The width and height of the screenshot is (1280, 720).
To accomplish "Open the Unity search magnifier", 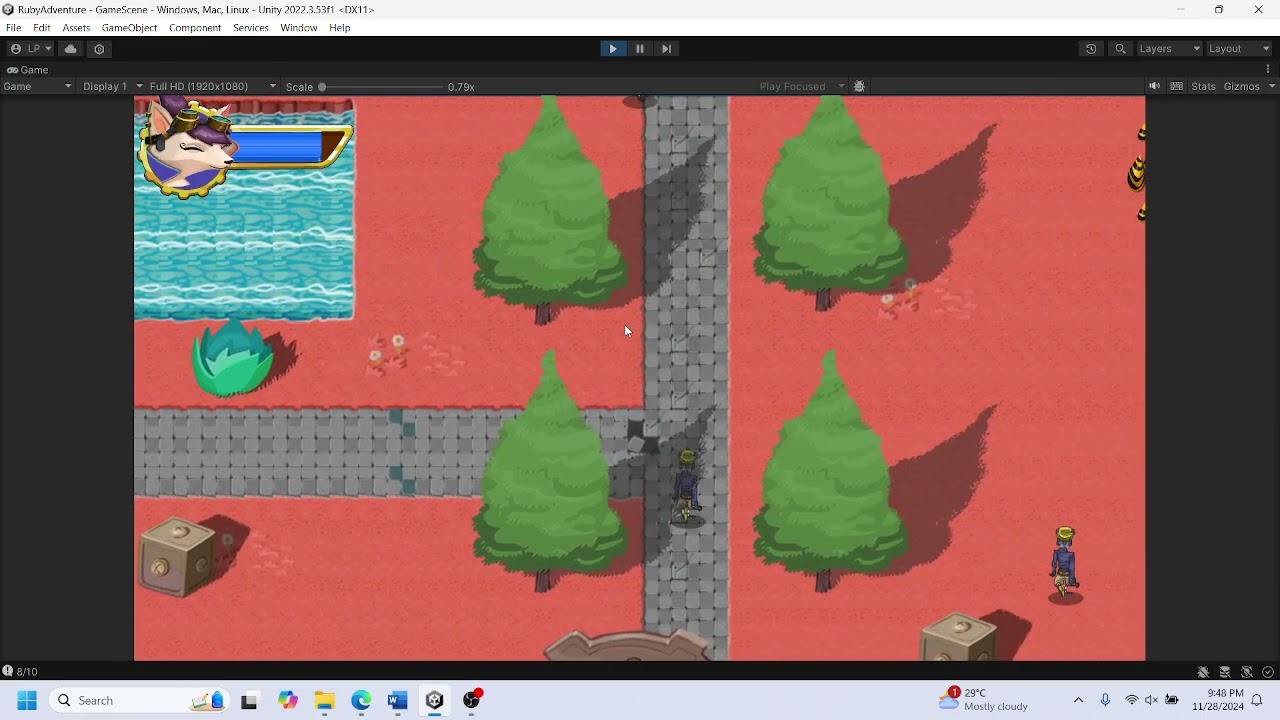I will [x=1120, y=49].
